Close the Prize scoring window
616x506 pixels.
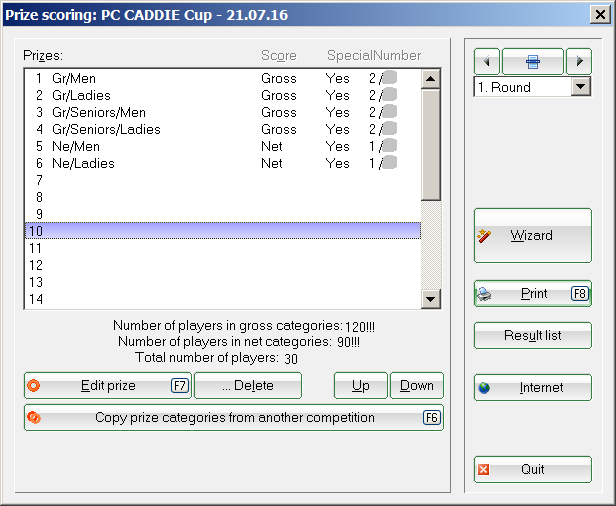[x=600, y=15]
